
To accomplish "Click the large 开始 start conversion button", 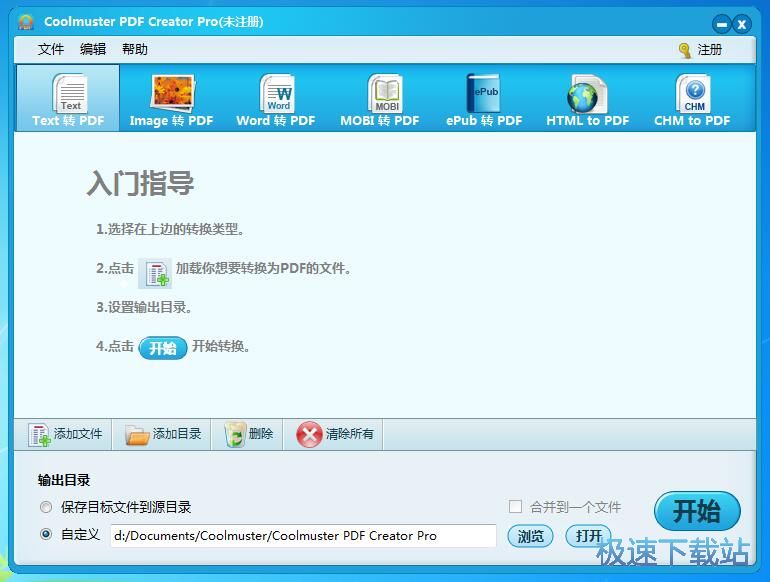I will [697, 511].
